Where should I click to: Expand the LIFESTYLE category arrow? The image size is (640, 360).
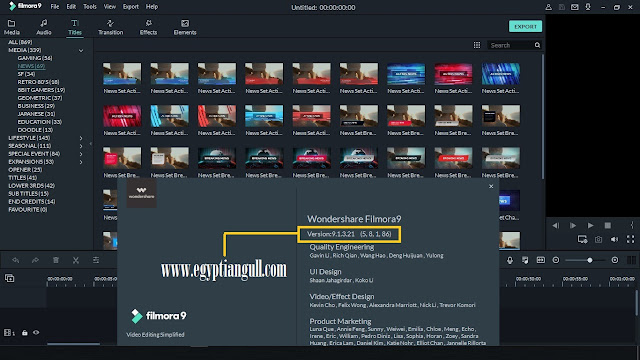(81, 138)
